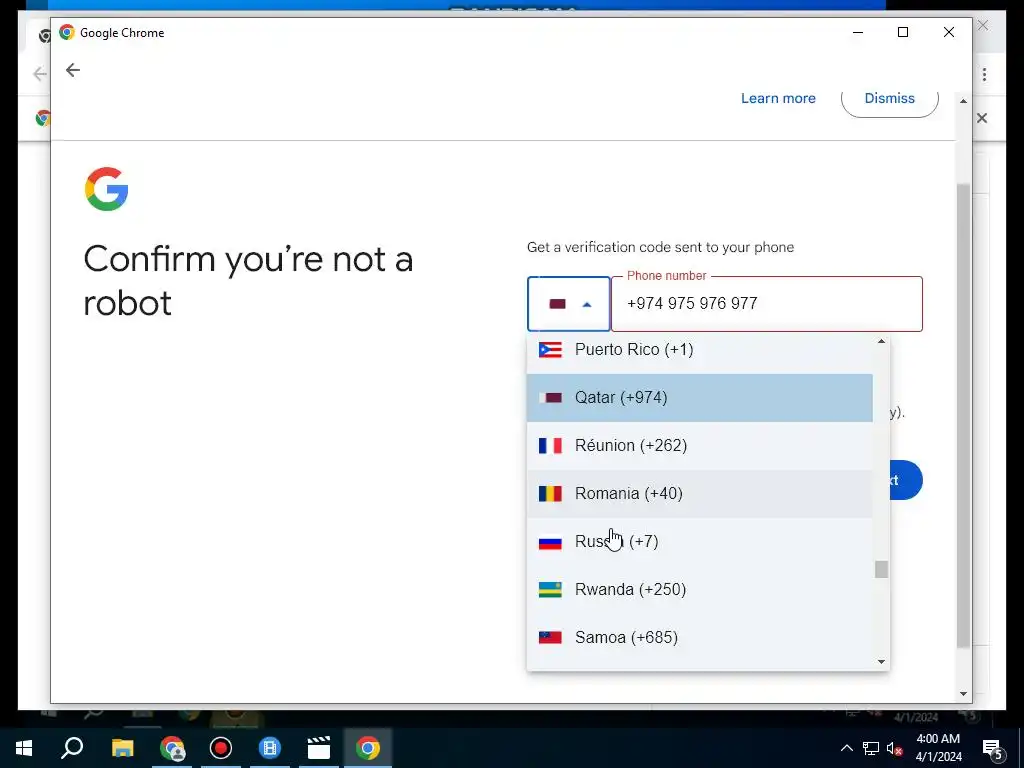The width and height of the screenshot is (1024, 768).
Task: Click the Qatar flag in the list
Action: pyautogui.click(x=550, y=398)
